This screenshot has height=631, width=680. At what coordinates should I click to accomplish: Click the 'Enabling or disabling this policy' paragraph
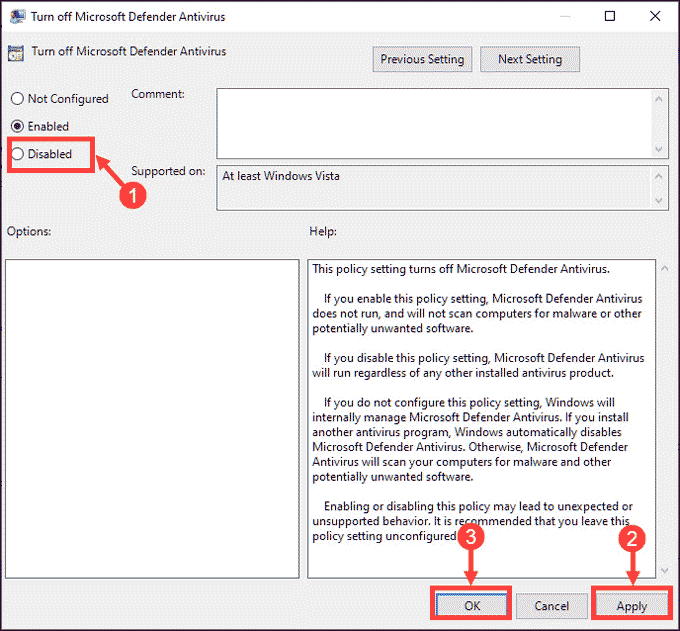click(x=472, y=521)
